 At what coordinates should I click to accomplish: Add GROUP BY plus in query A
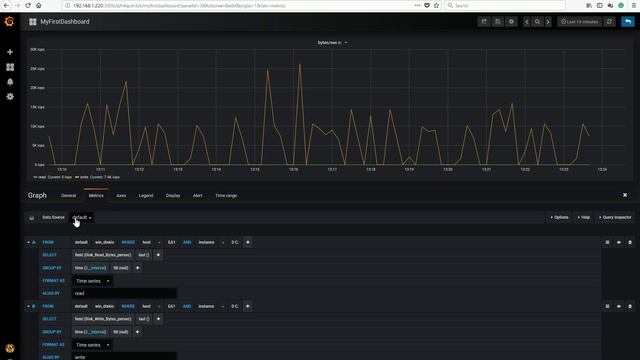tap(138, 268)
